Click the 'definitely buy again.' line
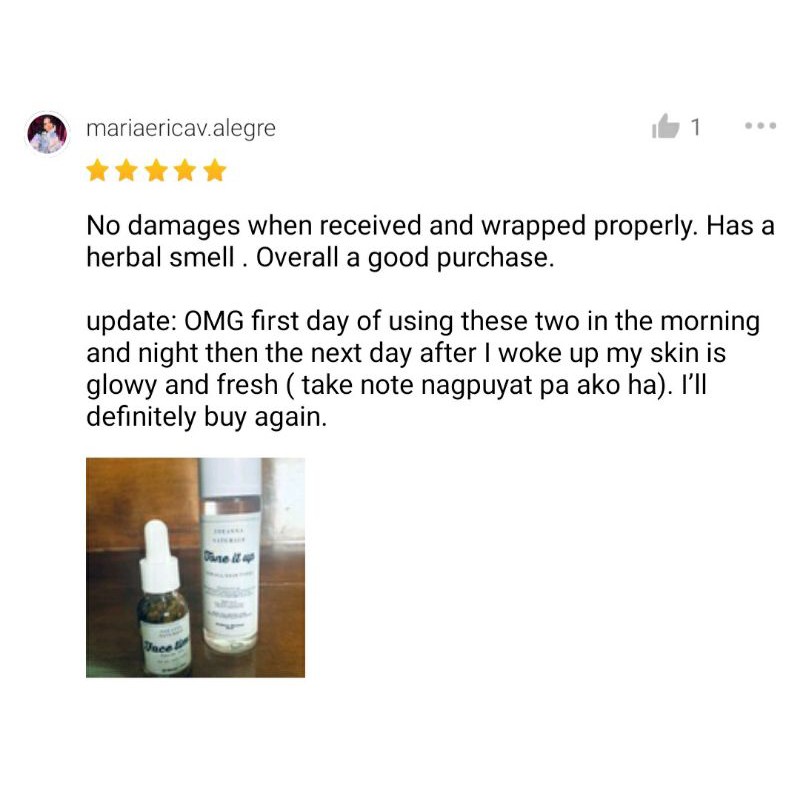The image size is (800, 800). click(207, 417)
